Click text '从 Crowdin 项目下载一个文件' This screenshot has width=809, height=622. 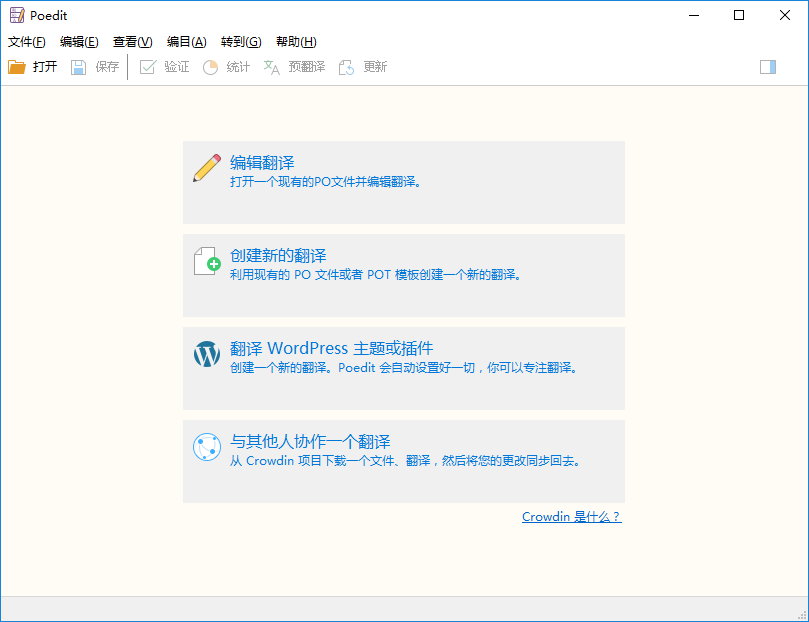(x=313, y=461)
